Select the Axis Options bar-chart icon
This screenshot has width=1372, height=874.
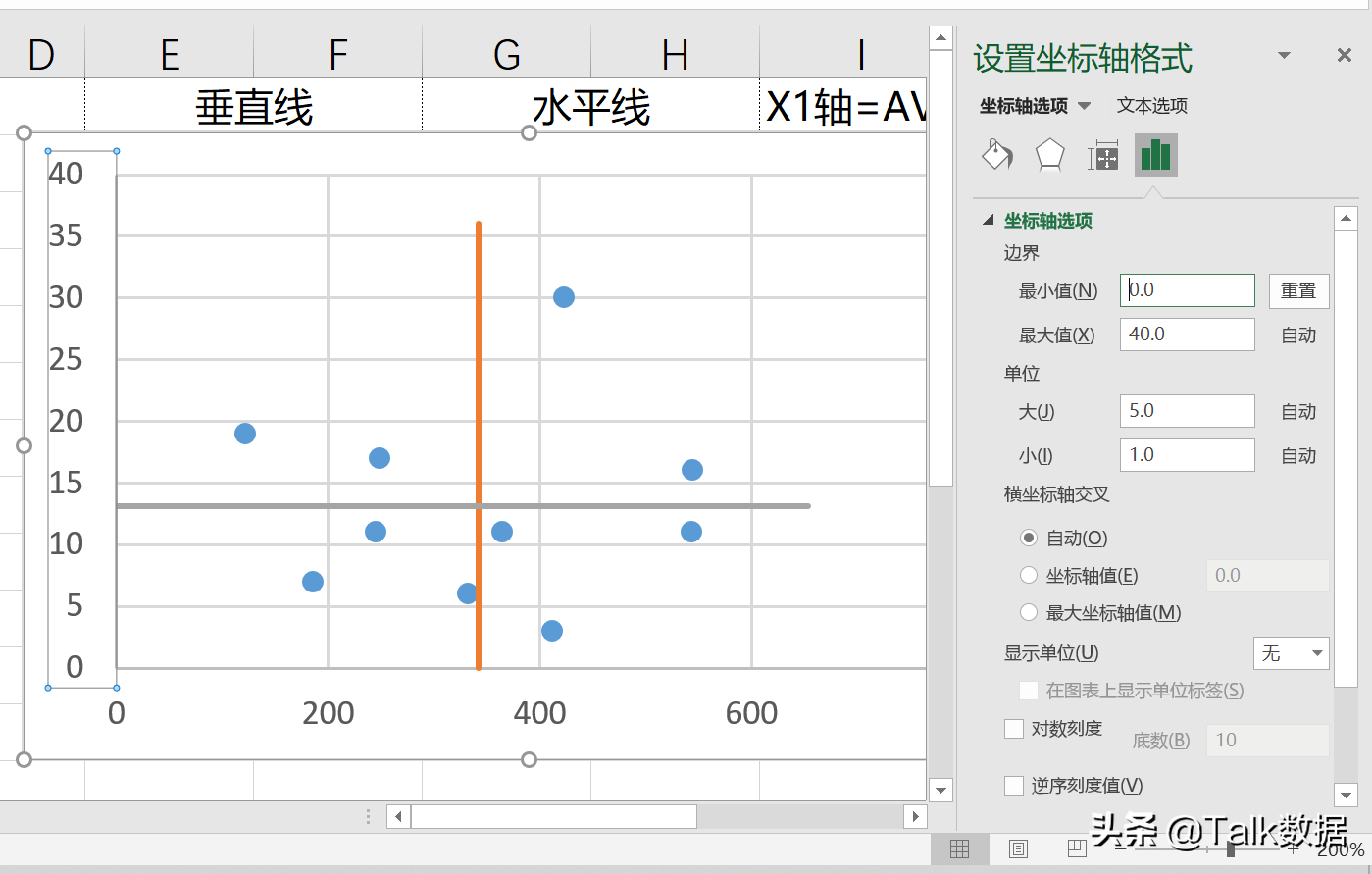click(x=1156, y=155)
